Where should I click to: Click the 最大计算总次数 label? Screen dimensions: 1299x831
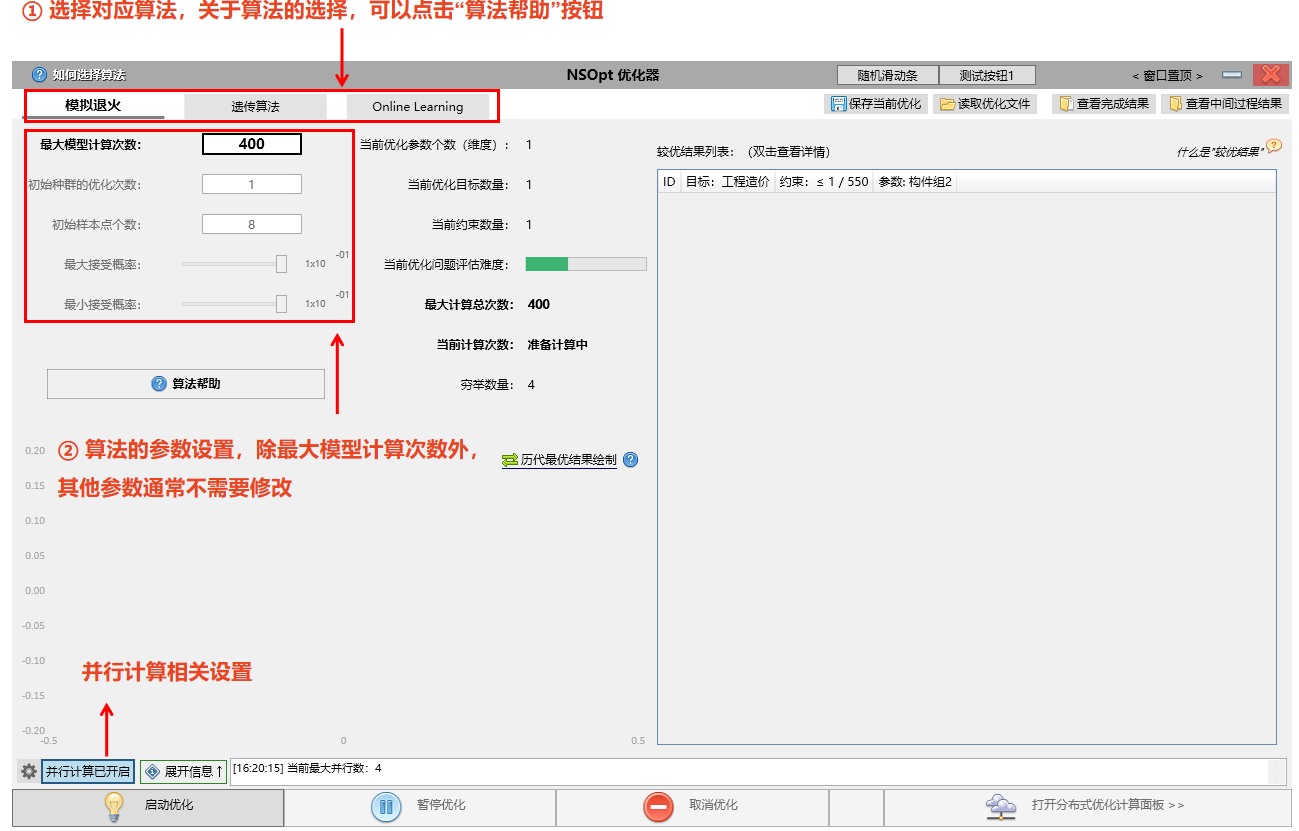click(469, 305)
